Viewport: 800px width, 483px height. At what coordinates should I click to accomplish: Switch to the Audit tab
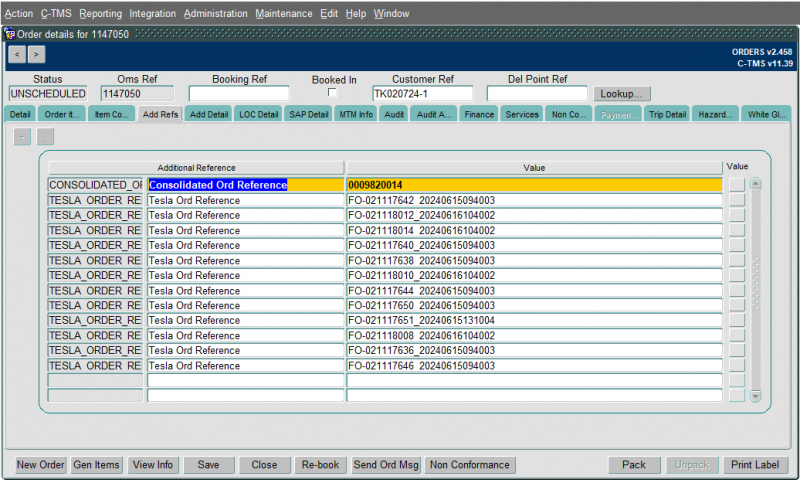coord(394,114)
